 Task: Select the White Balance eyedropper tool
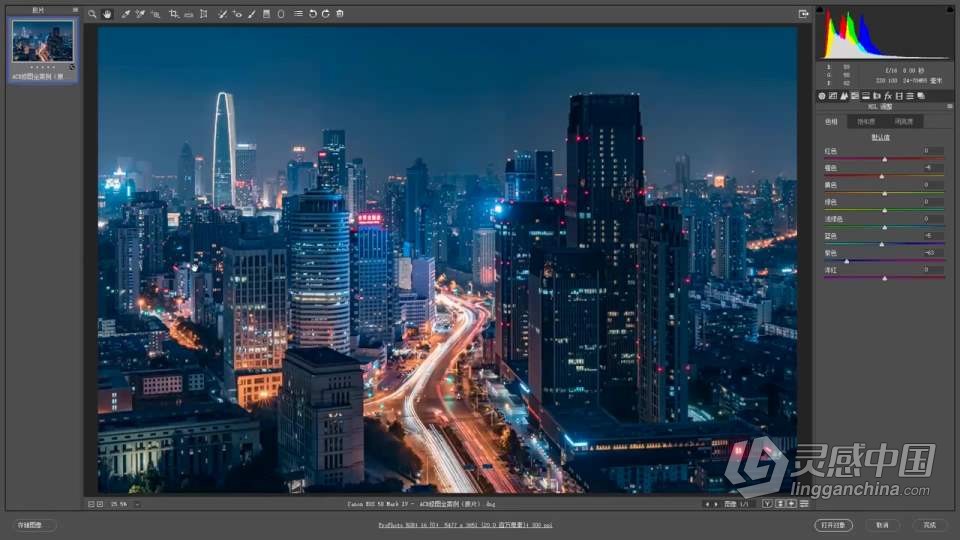click(126, 13)
